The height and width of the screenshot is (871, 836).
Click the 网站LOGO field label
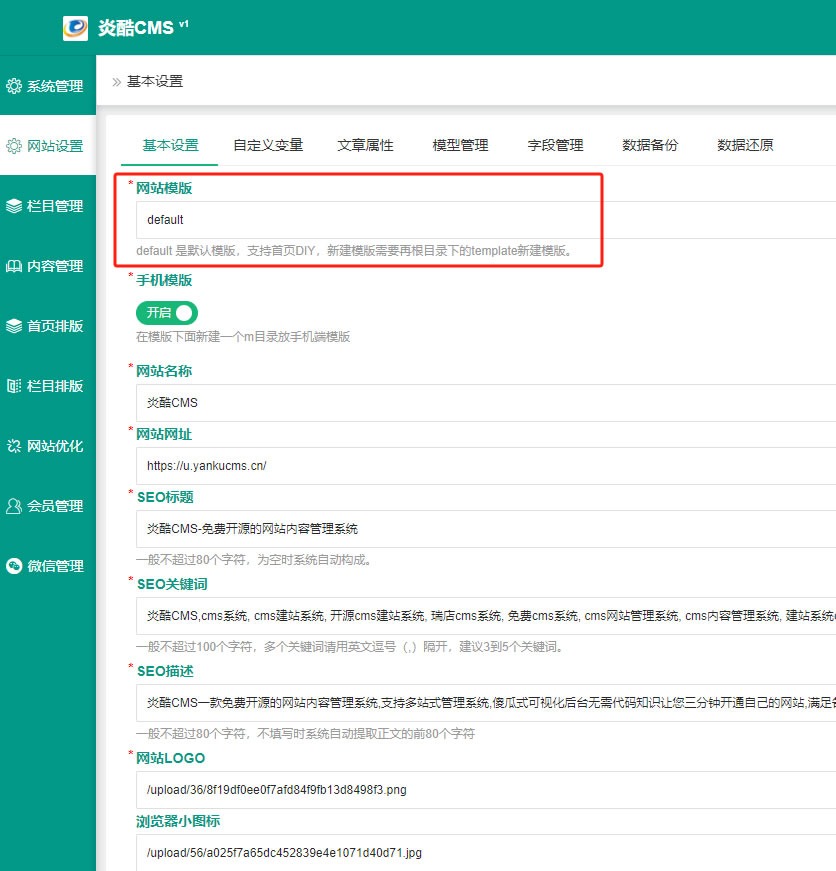(171, 758)
